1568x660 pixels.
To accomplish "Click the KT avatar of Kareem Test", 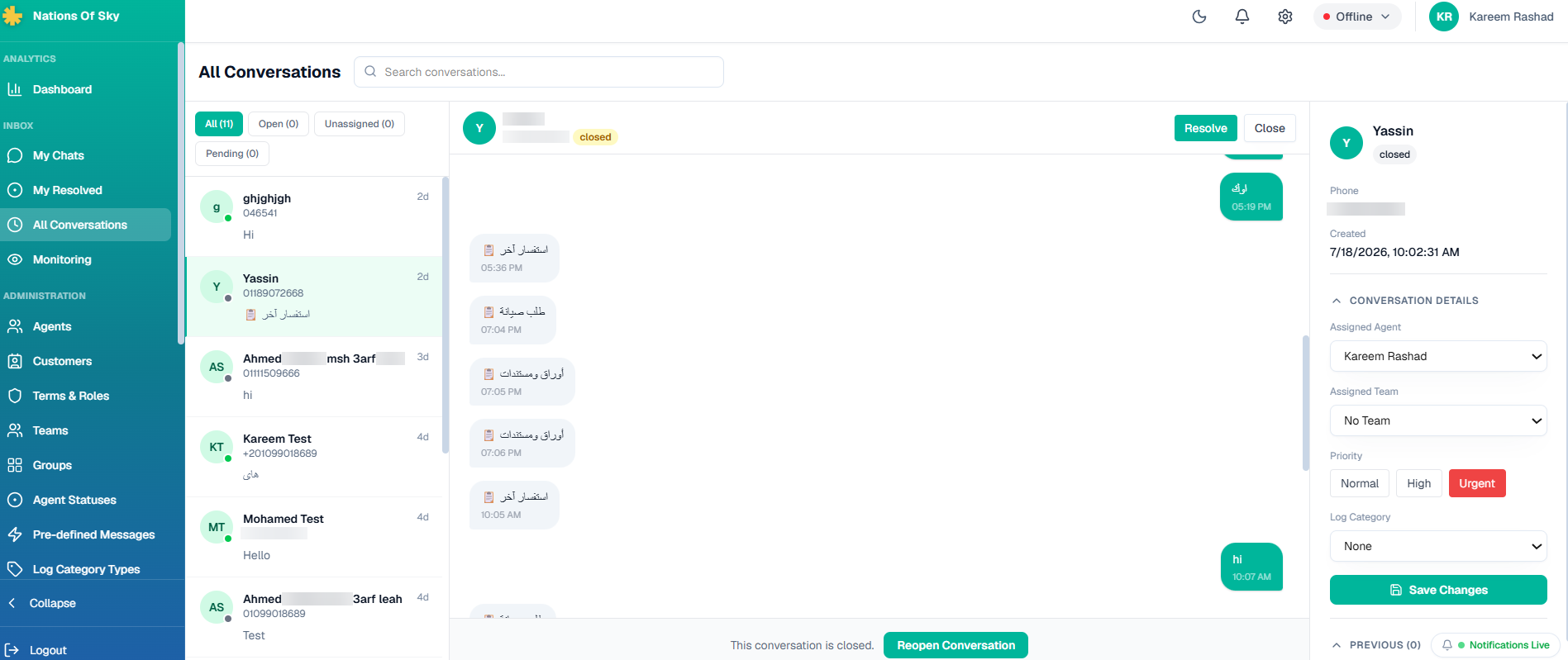I will (217, 447).
